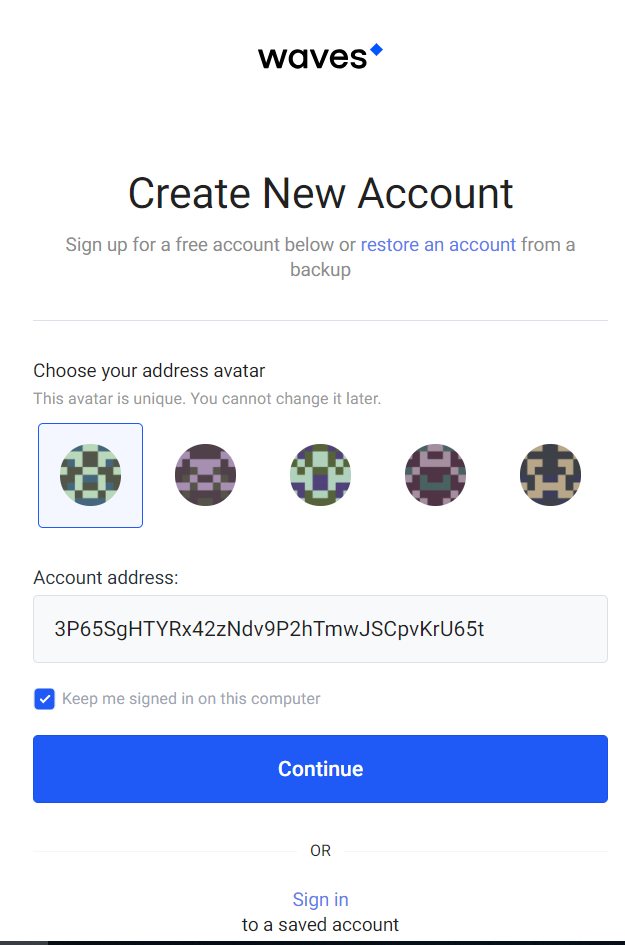
Task: Open the 'restore an account' link
Action: 438,244
